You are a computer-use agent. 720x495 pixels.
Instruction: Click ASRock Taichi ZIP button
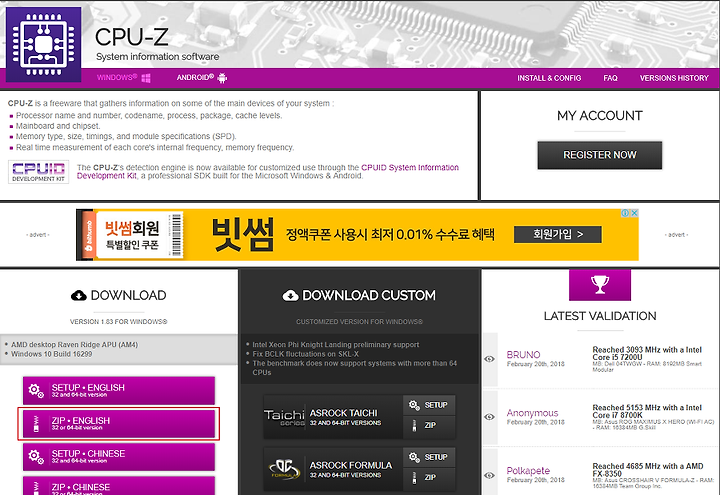click(x=429, y=426)
